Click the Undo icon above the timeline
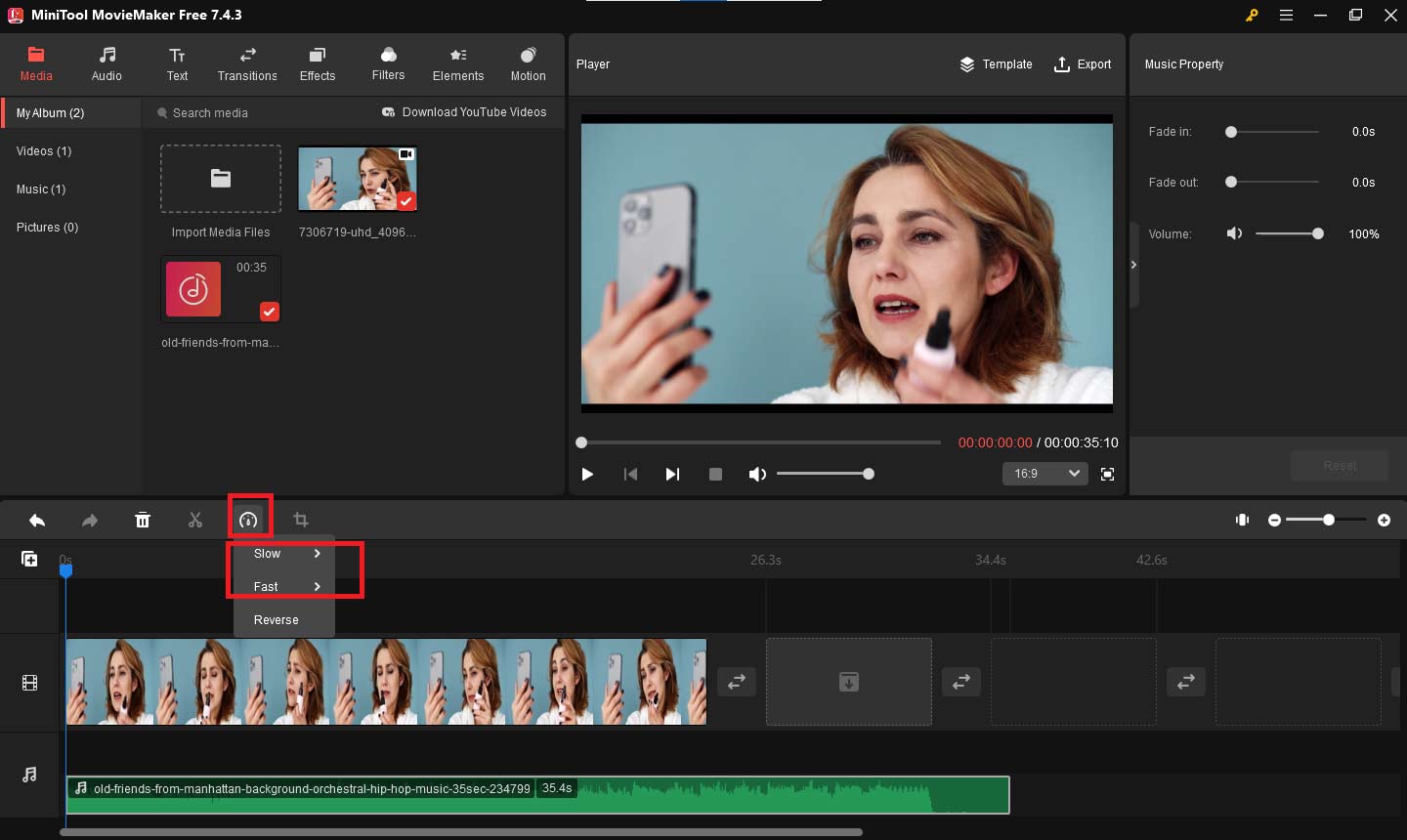Screen dimensions: 1407x840 (x=37, y=519)
